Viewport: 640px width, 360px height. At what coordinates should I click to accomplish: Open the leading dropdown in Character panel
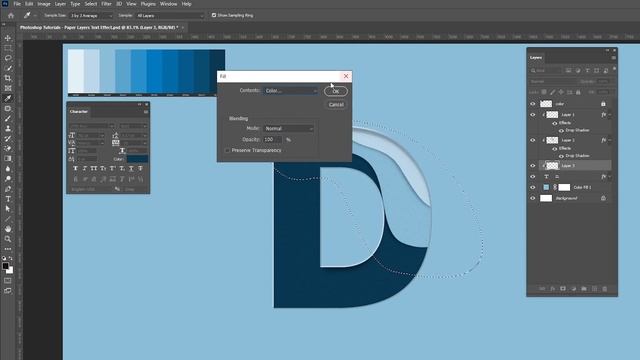(133, 136)
